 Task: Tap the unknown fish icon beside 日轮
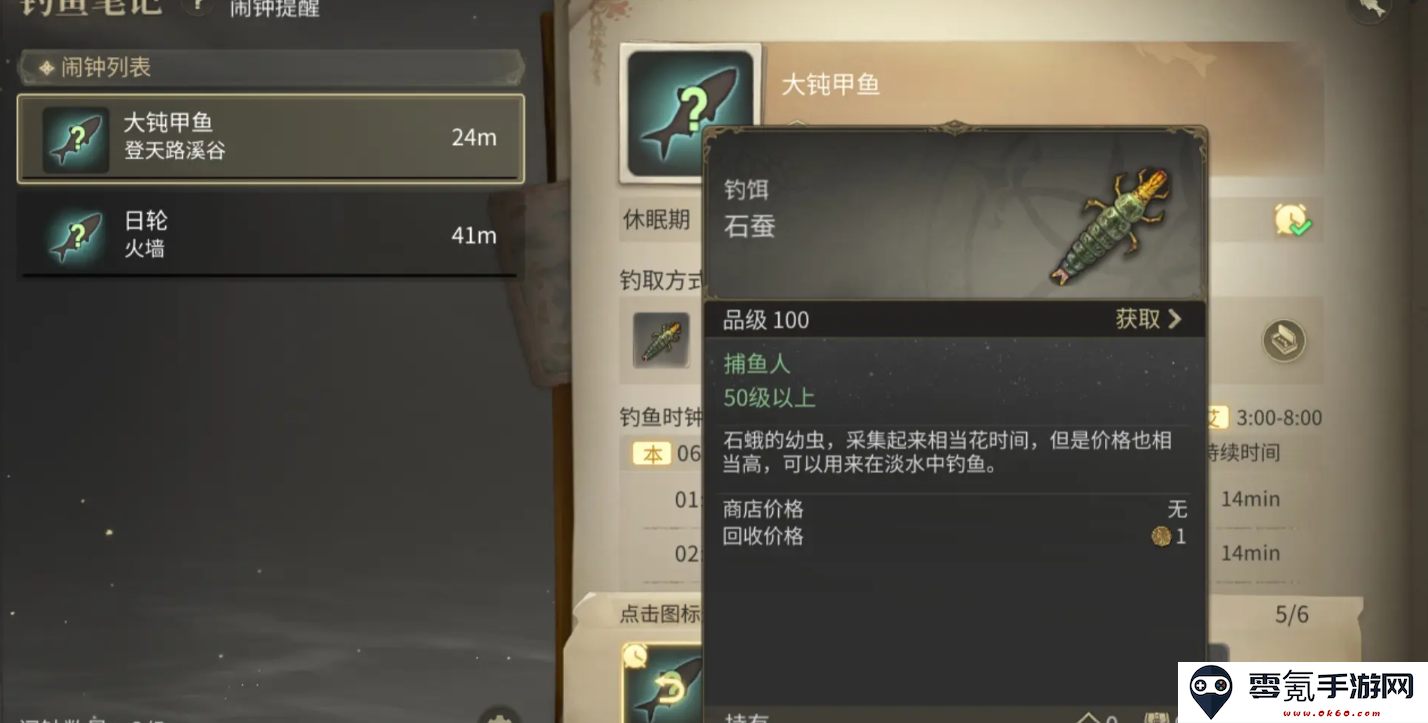coord(76,237)
